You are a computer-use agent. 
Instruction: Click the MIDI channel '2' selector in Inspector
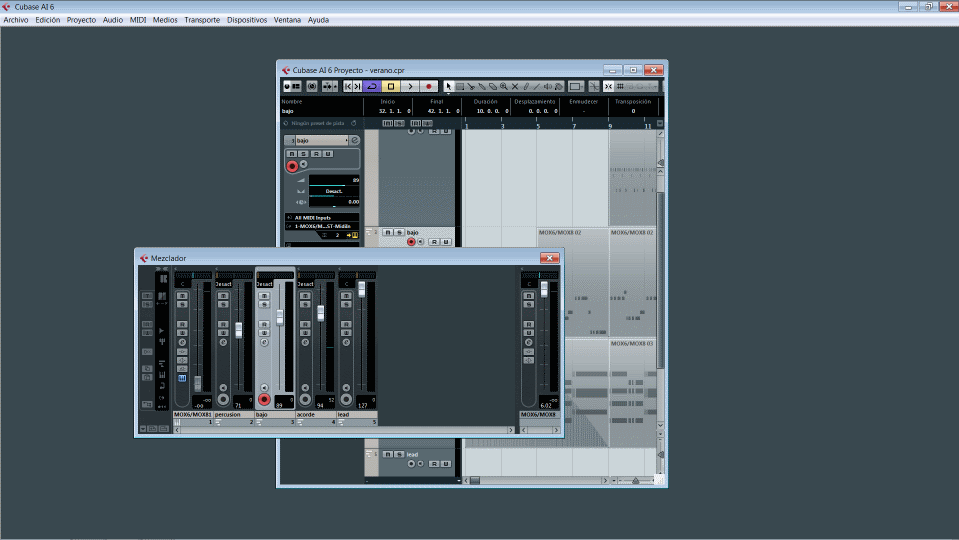pyautogui.click(x=337, y=235)
